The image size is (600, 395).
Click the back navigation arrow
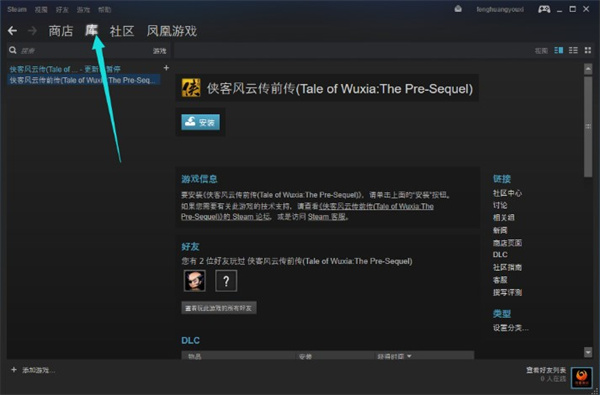(x=12, y=31)
